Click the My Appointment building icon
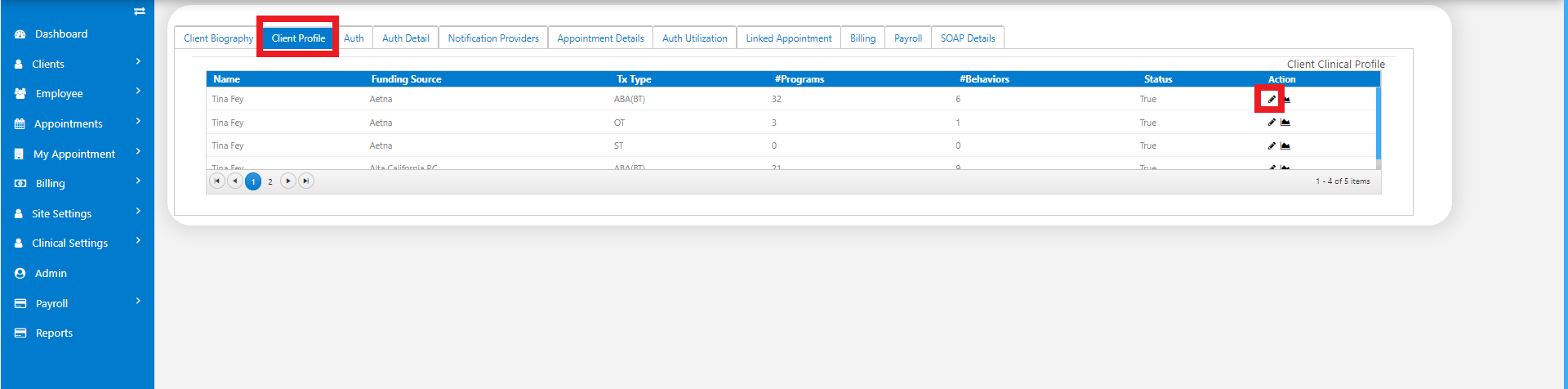1568x389 pixels. point(19,154)
